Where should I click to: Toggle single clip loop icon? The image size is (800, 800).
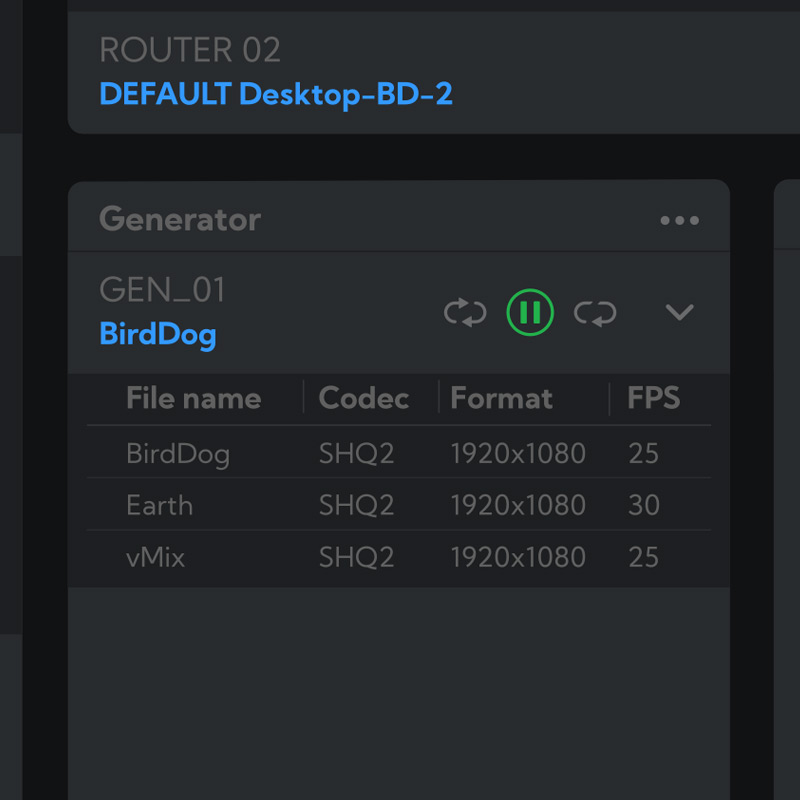(x=595, y=313)
